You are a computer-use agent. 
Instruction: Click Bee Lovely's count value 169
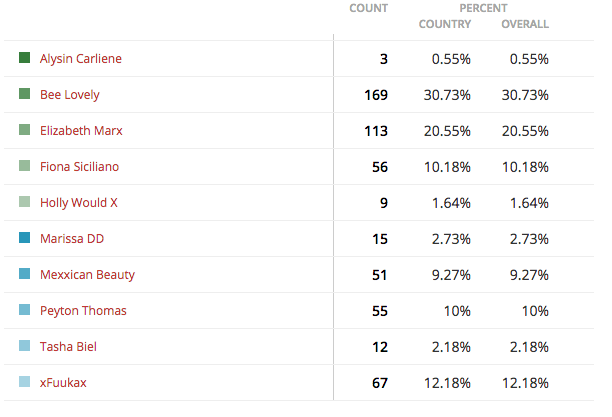(376, 95)
